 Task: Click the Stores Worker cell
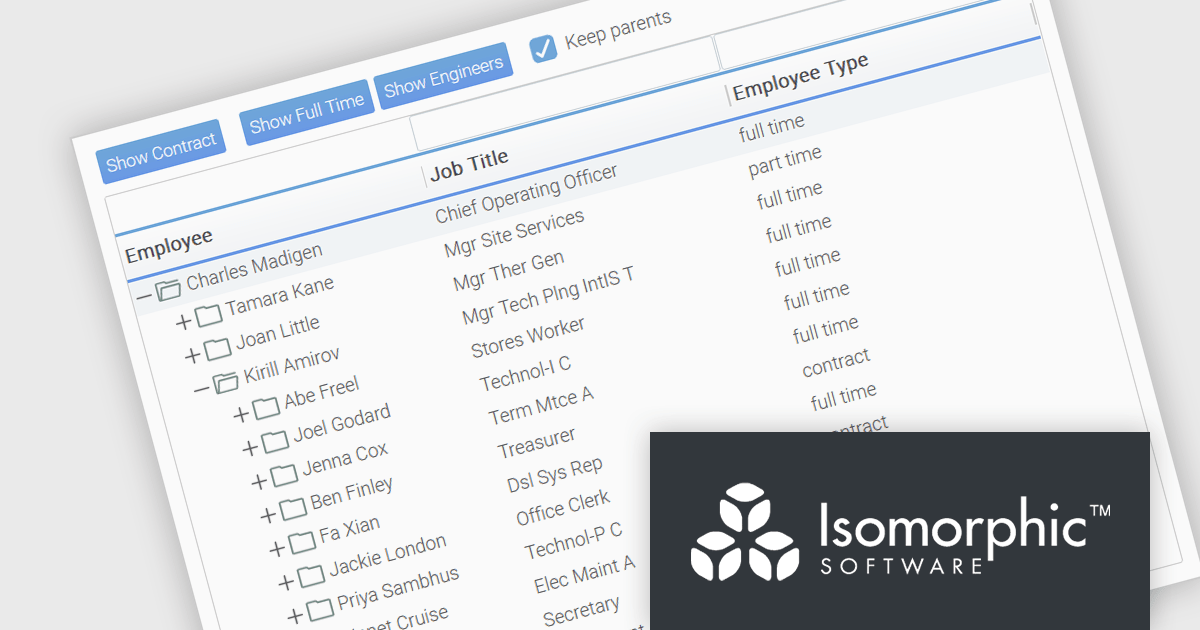pos(528,337)
